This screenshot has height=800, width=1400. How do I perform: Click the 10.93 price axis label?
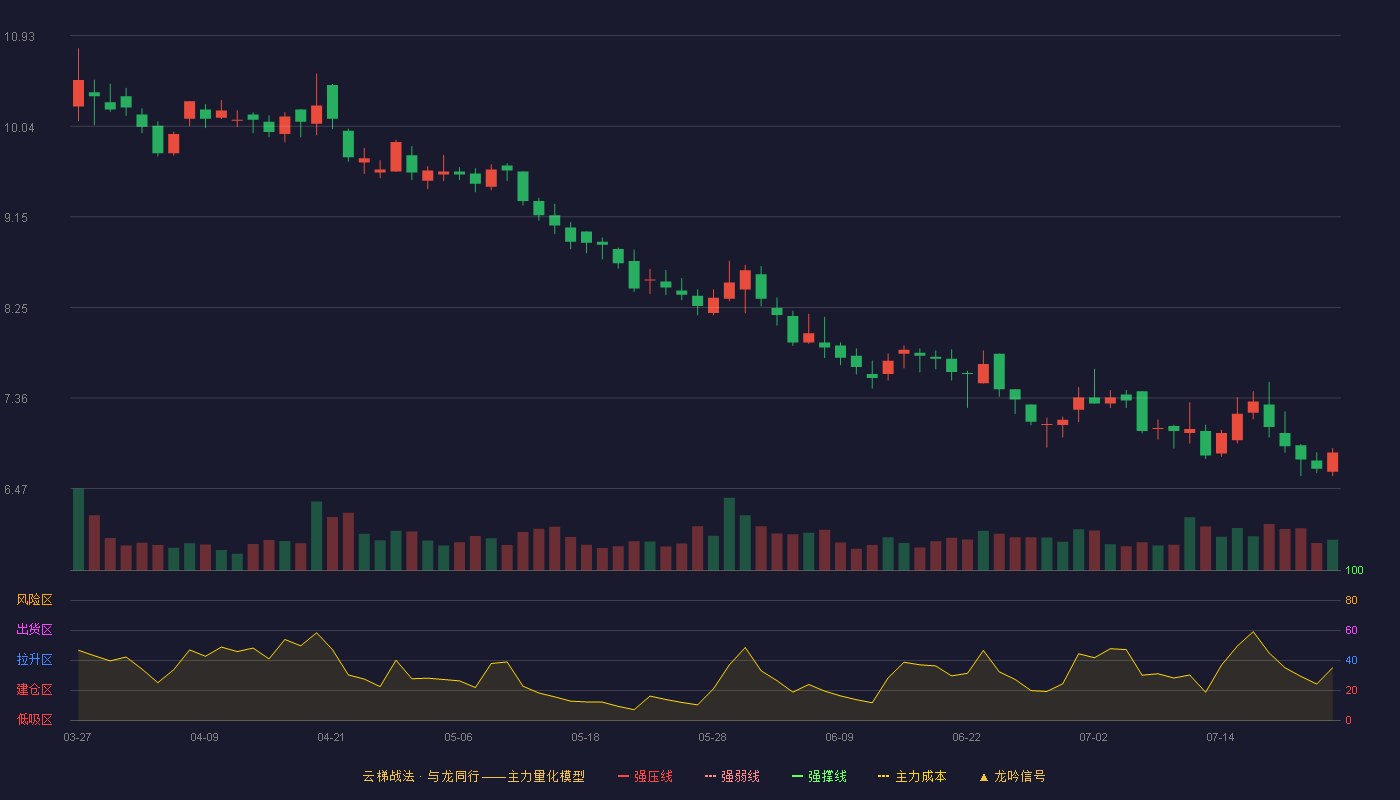(x=19, y=37)
